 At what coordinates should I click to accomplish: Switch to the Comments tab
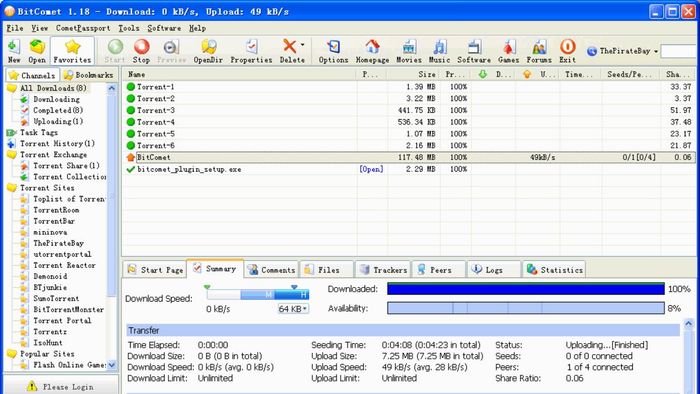pos(271,270)
